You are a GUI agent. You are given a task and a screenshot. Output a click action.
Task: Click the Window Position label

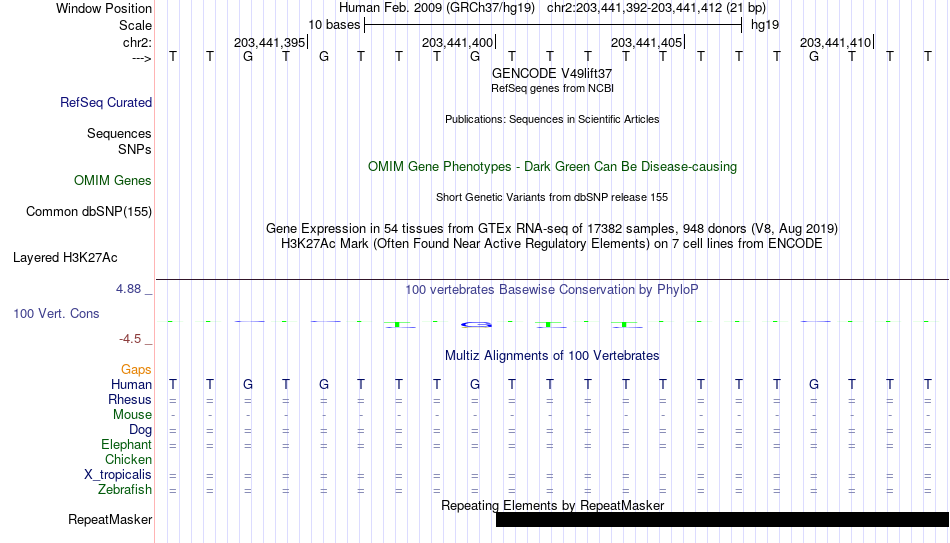(104, 8)
